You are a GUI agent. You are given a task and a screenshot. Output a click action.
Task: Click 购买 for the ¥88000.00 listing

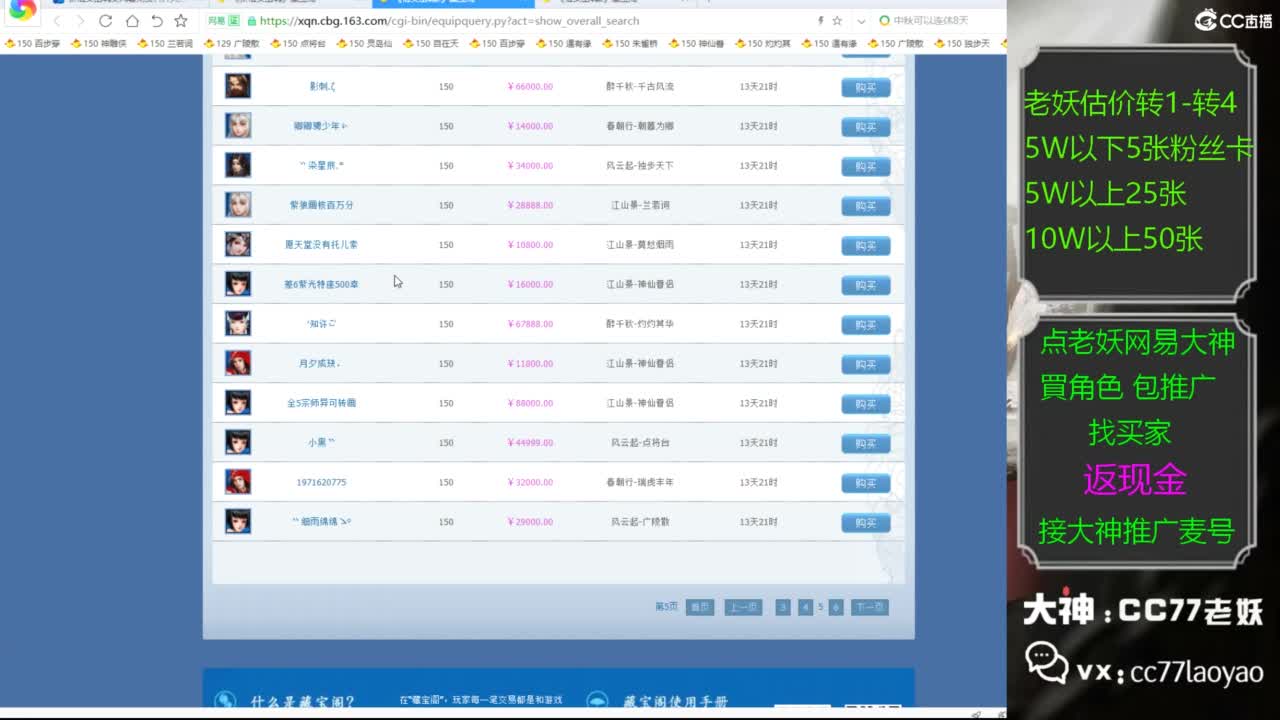(865, 404)
